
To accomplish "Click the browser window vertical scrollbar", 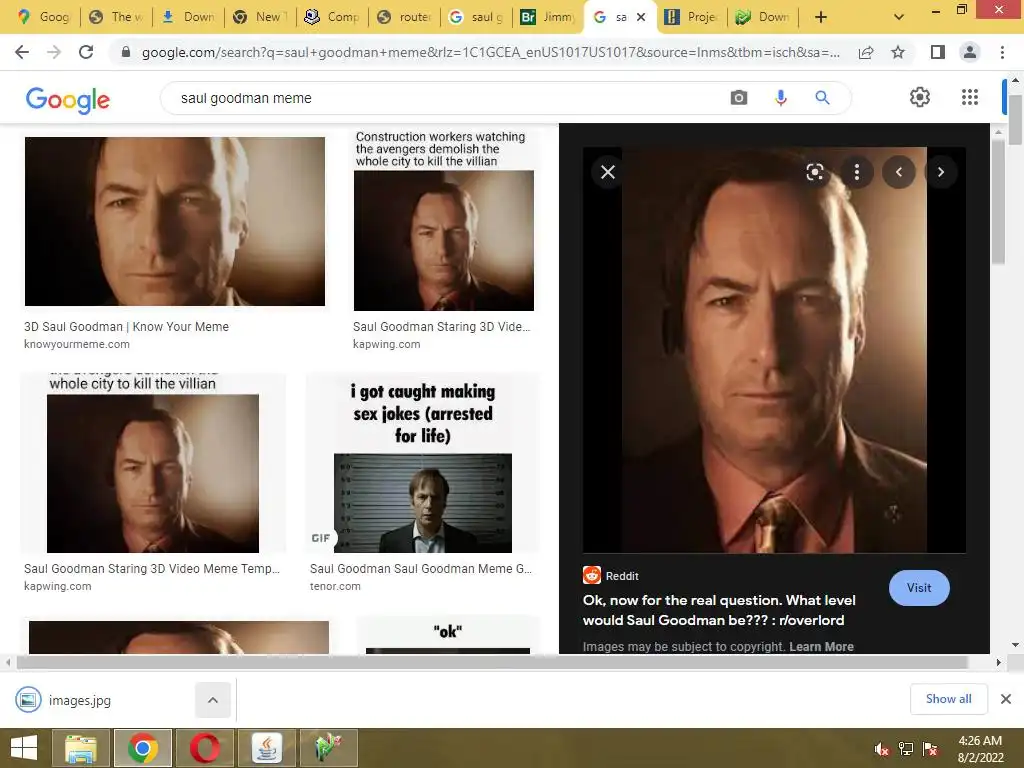I will coord(1015,119).
